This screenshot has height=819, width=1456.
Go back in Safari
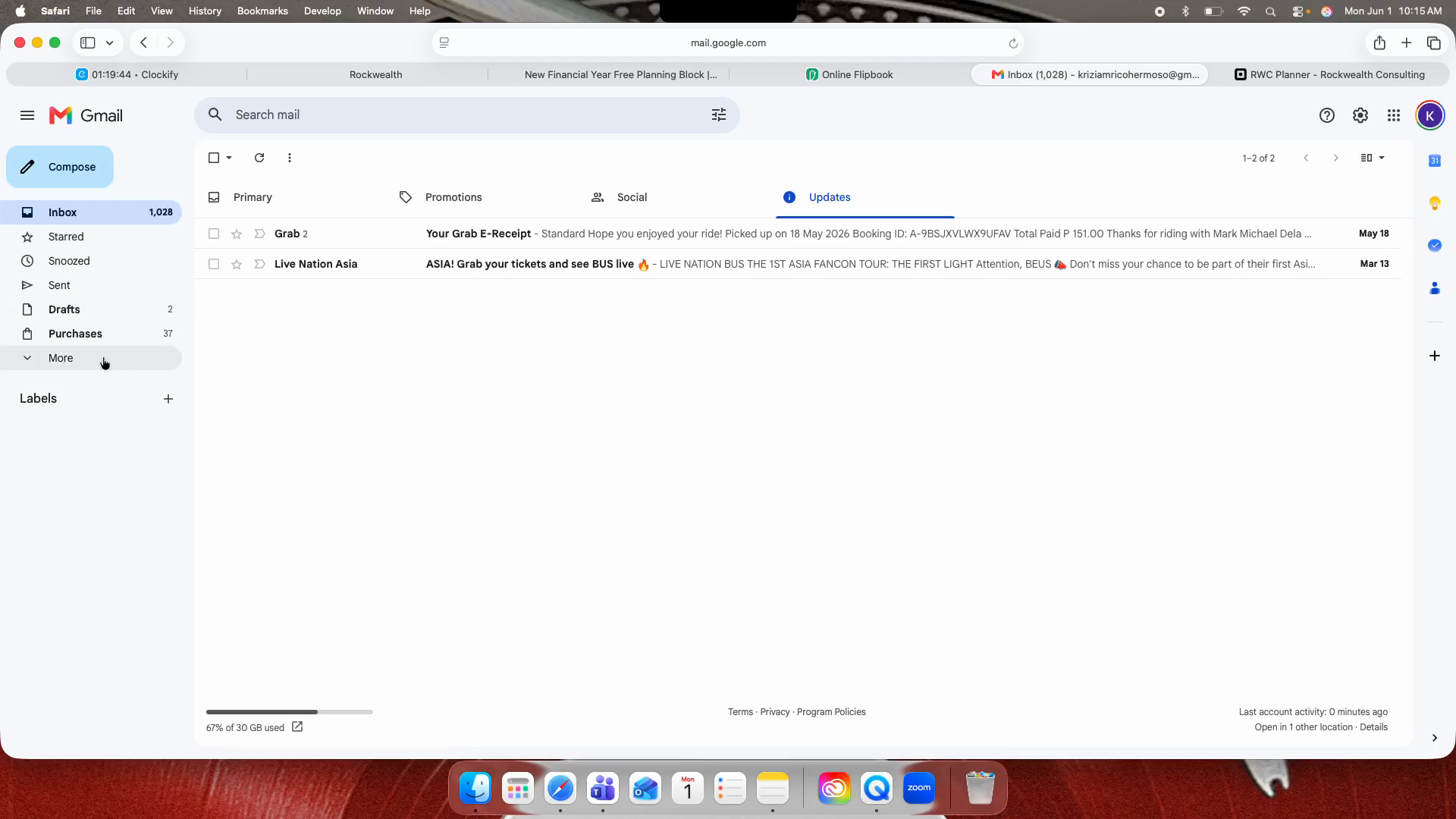[x=143, y=43]
